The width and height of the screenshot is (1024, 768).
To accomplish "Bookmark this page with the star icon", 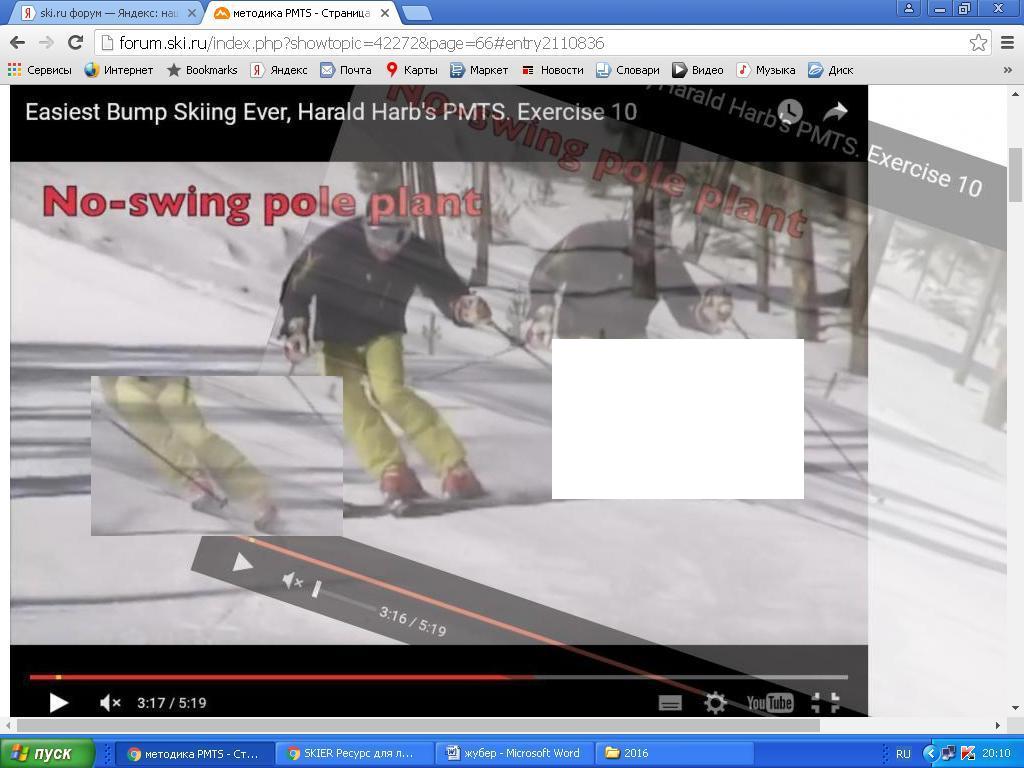I will 978,43.
